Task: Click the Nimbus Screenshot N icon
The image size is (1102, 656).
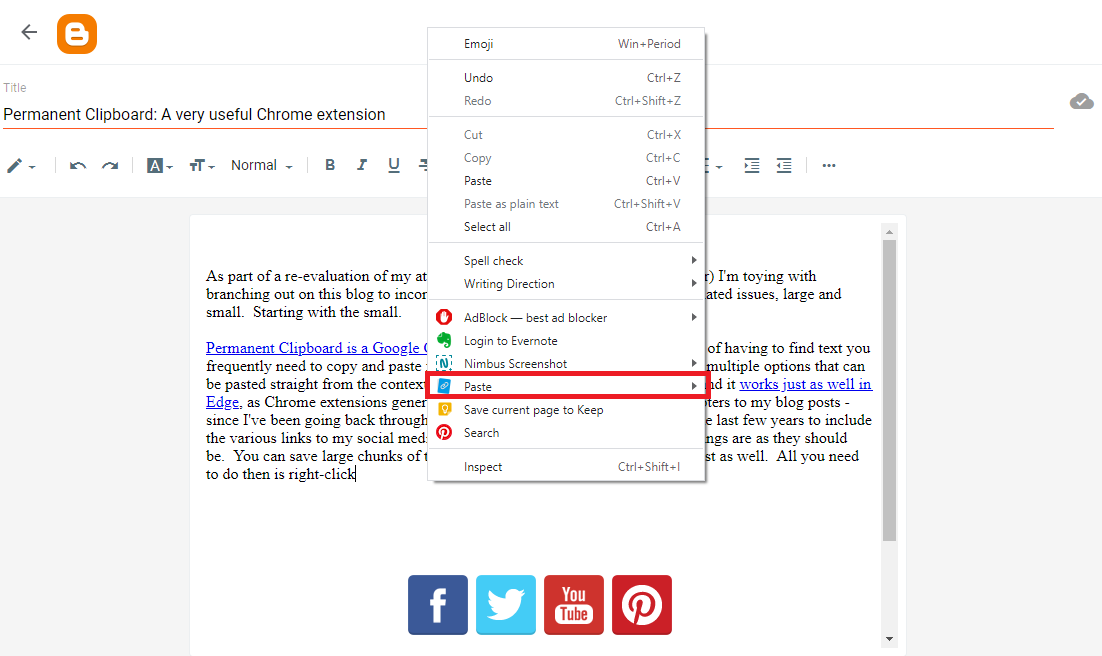Action: pyautogui.click(x=444, y=364)
